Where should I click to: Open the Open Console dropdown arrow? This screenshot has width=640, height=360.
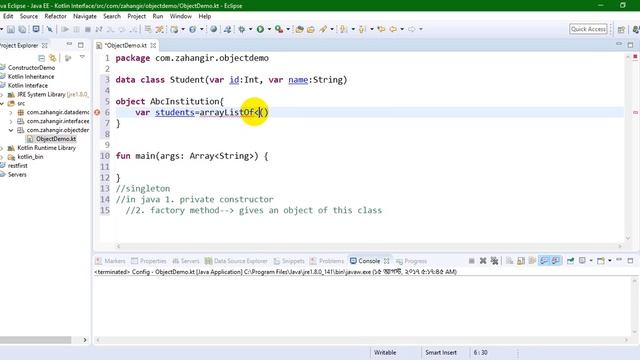(x=610, y=260)
